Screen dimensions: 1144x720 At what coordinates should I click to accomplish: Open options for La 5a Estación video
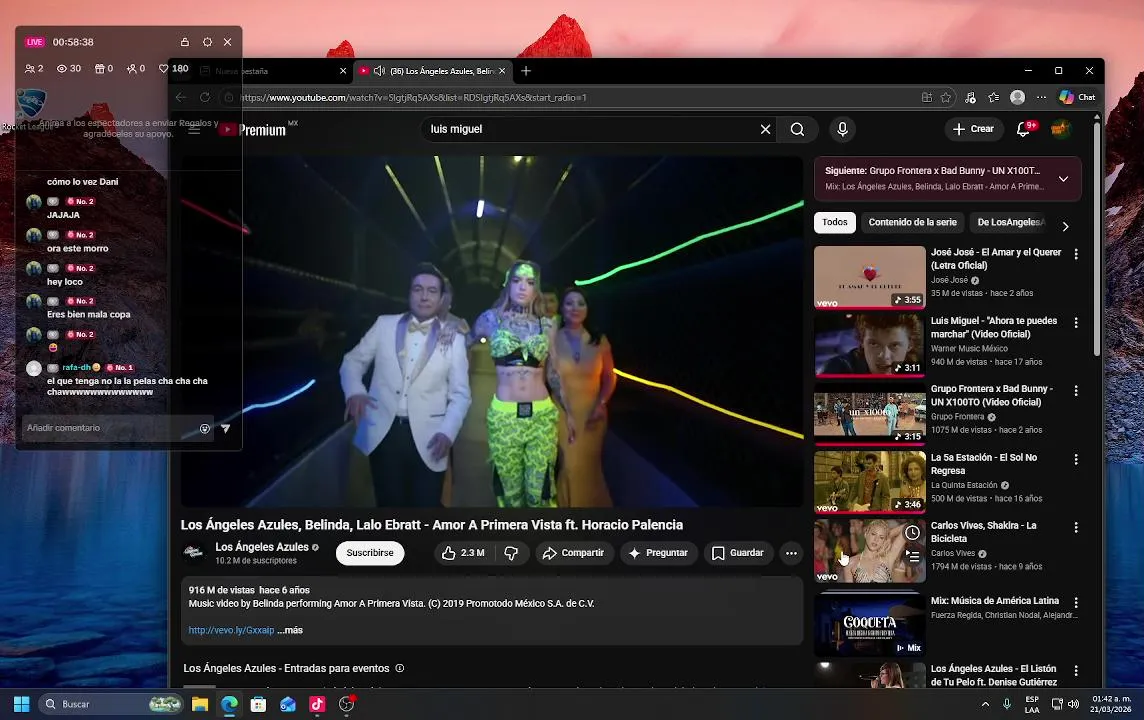pos(1075,460)
